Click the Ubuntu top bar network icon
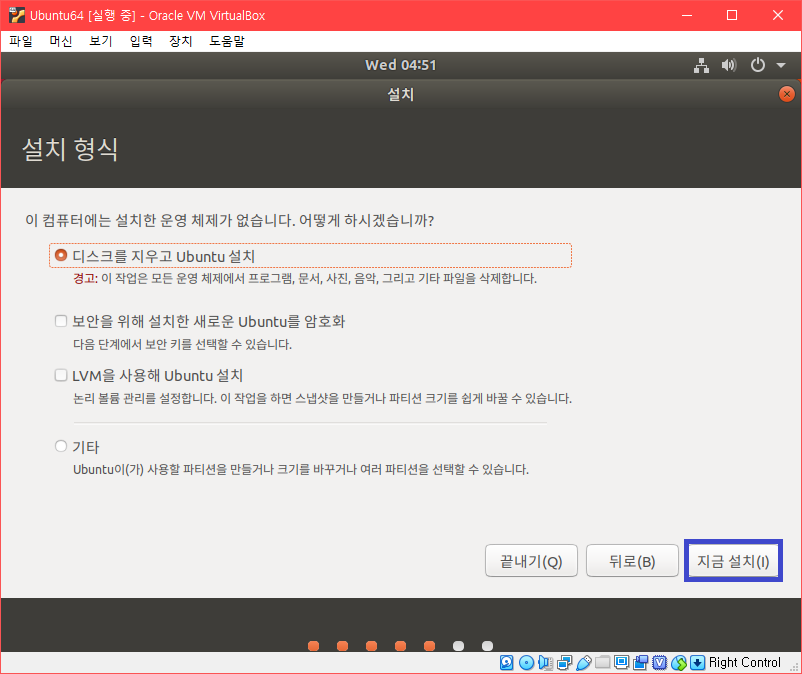The width and height of the screenshot is (802, 674). click(701, 65)
